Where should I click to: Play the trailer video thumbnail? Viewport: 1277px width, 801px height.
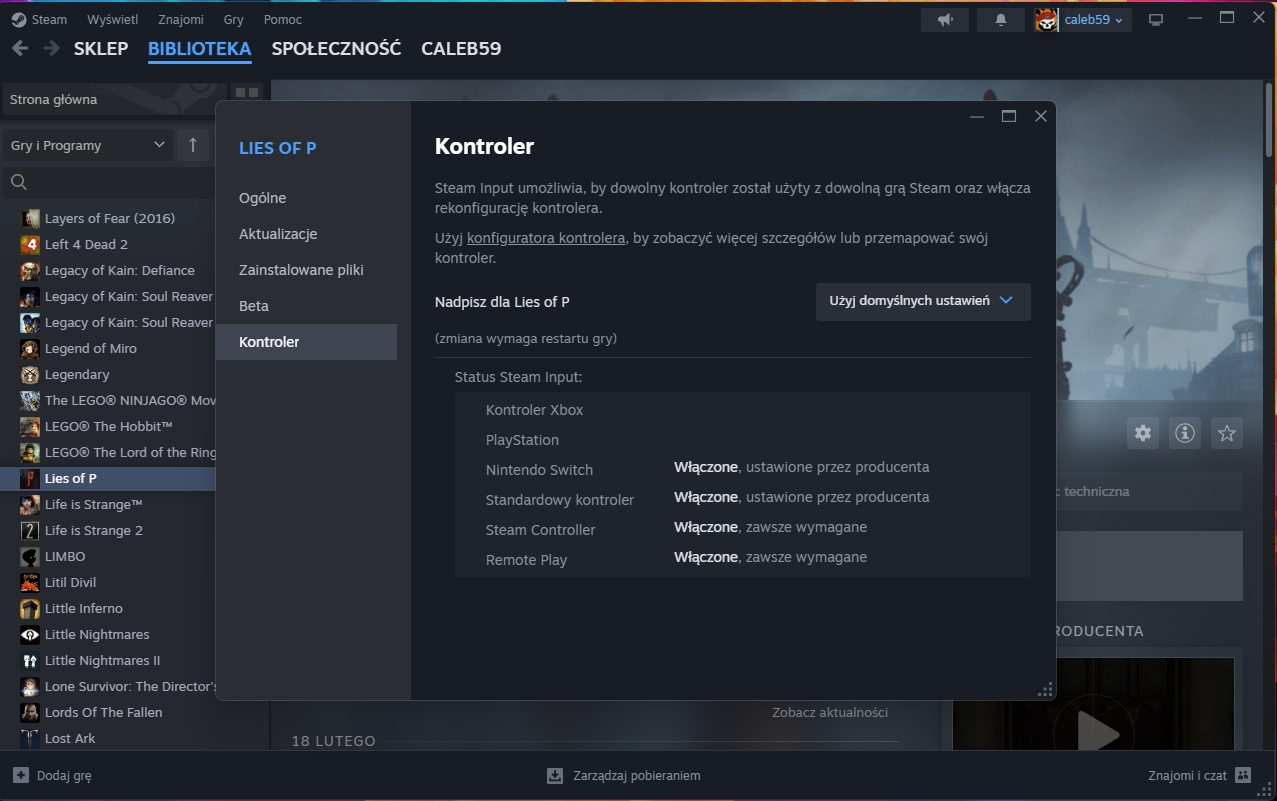pos(1098,734)
